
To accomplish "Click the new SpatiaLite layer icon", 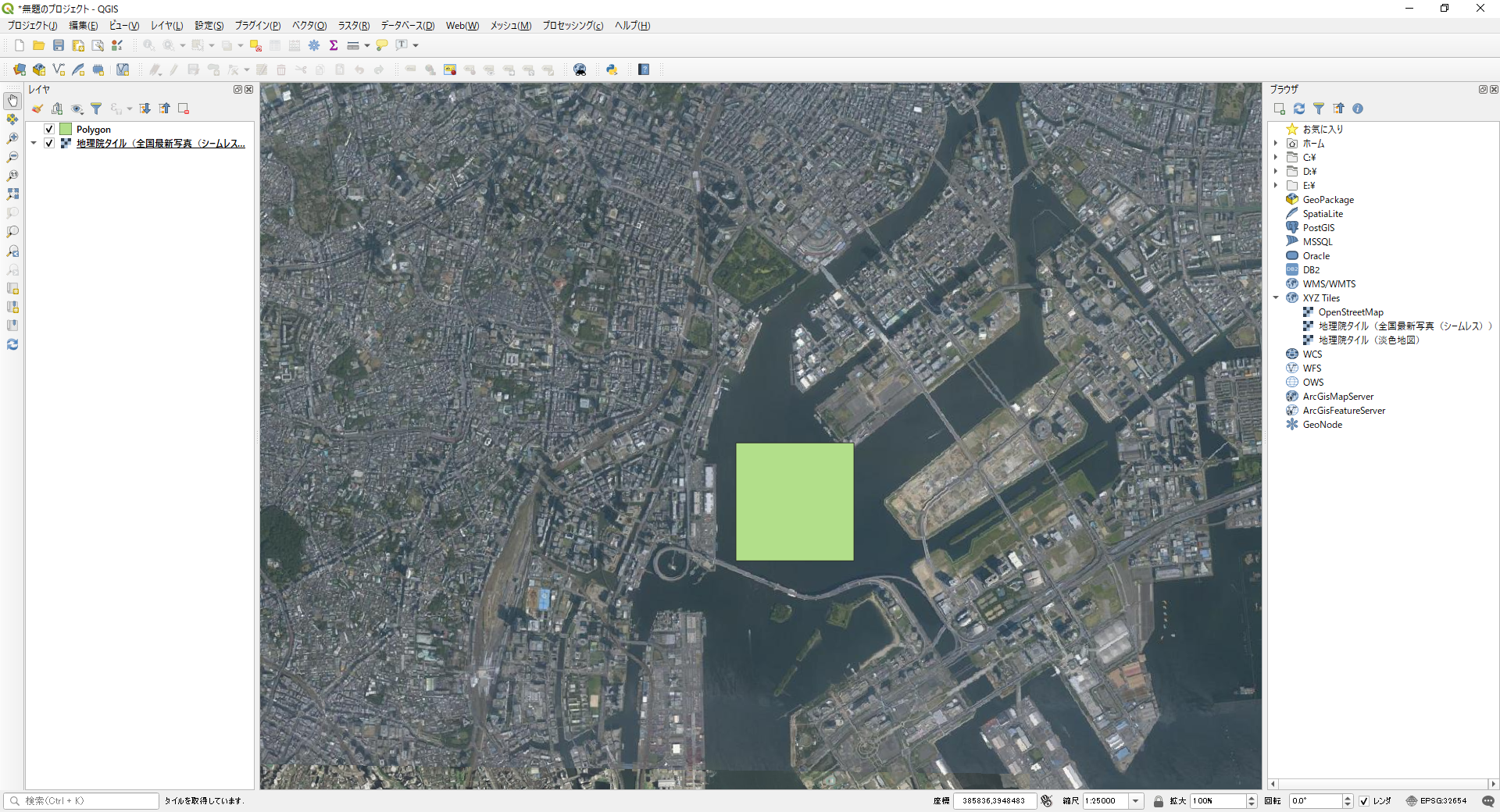I will 78,69.
